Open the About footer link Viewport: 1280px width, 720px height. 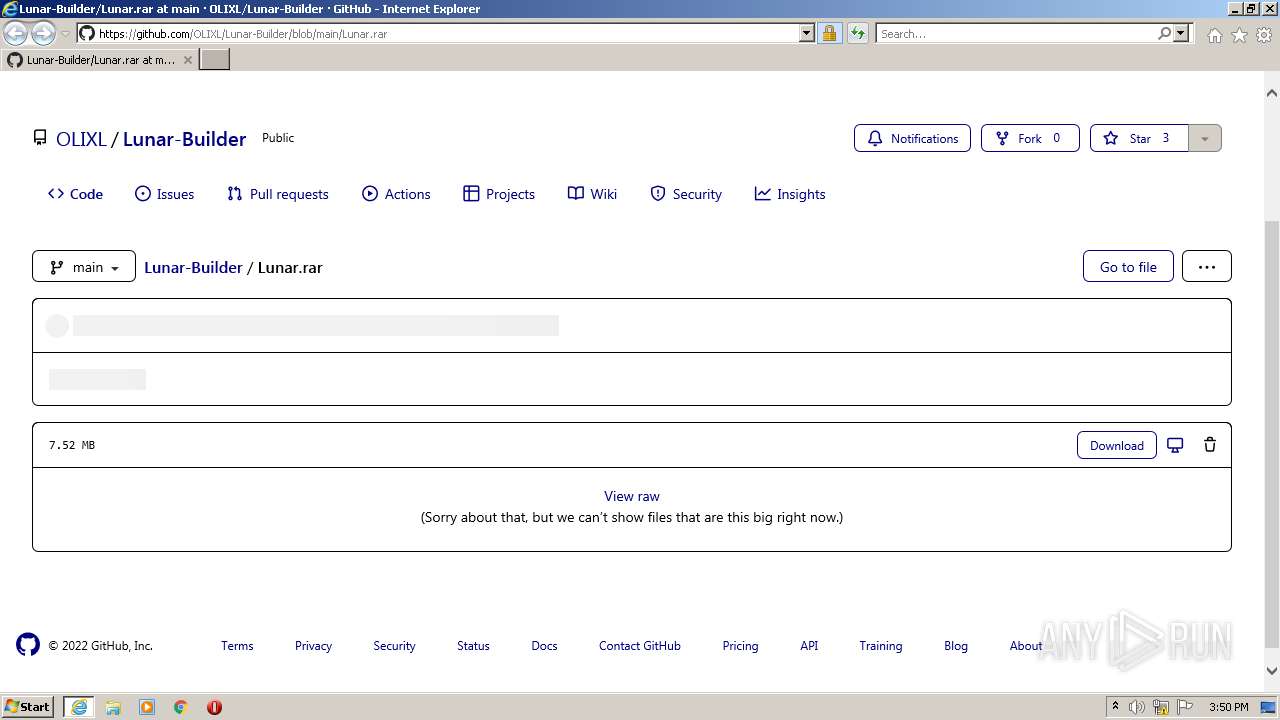click(x=1026, y=646)
